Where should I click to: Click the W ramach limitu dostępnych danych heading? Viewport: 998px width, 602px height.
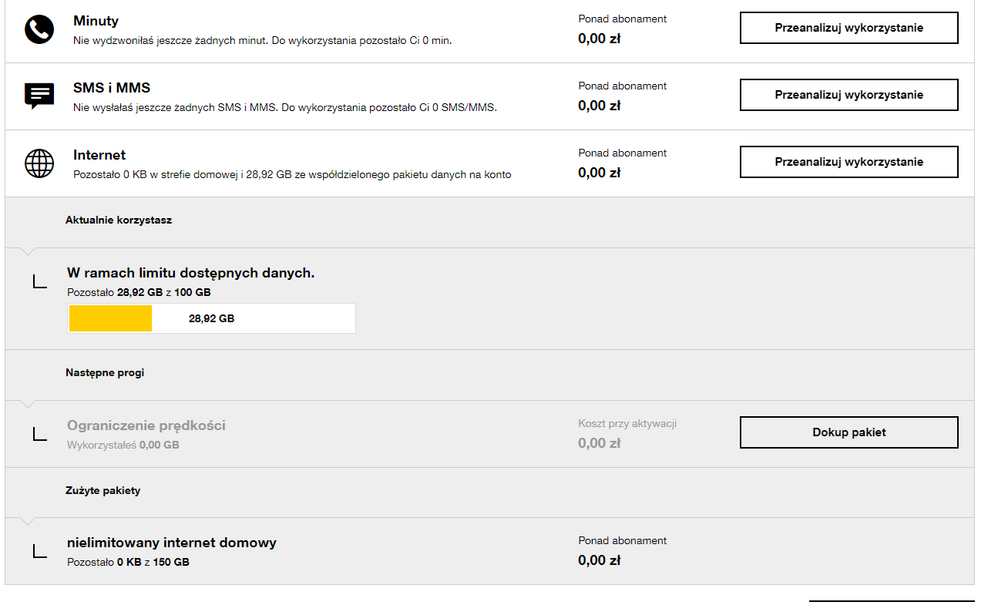click(190, 272)
